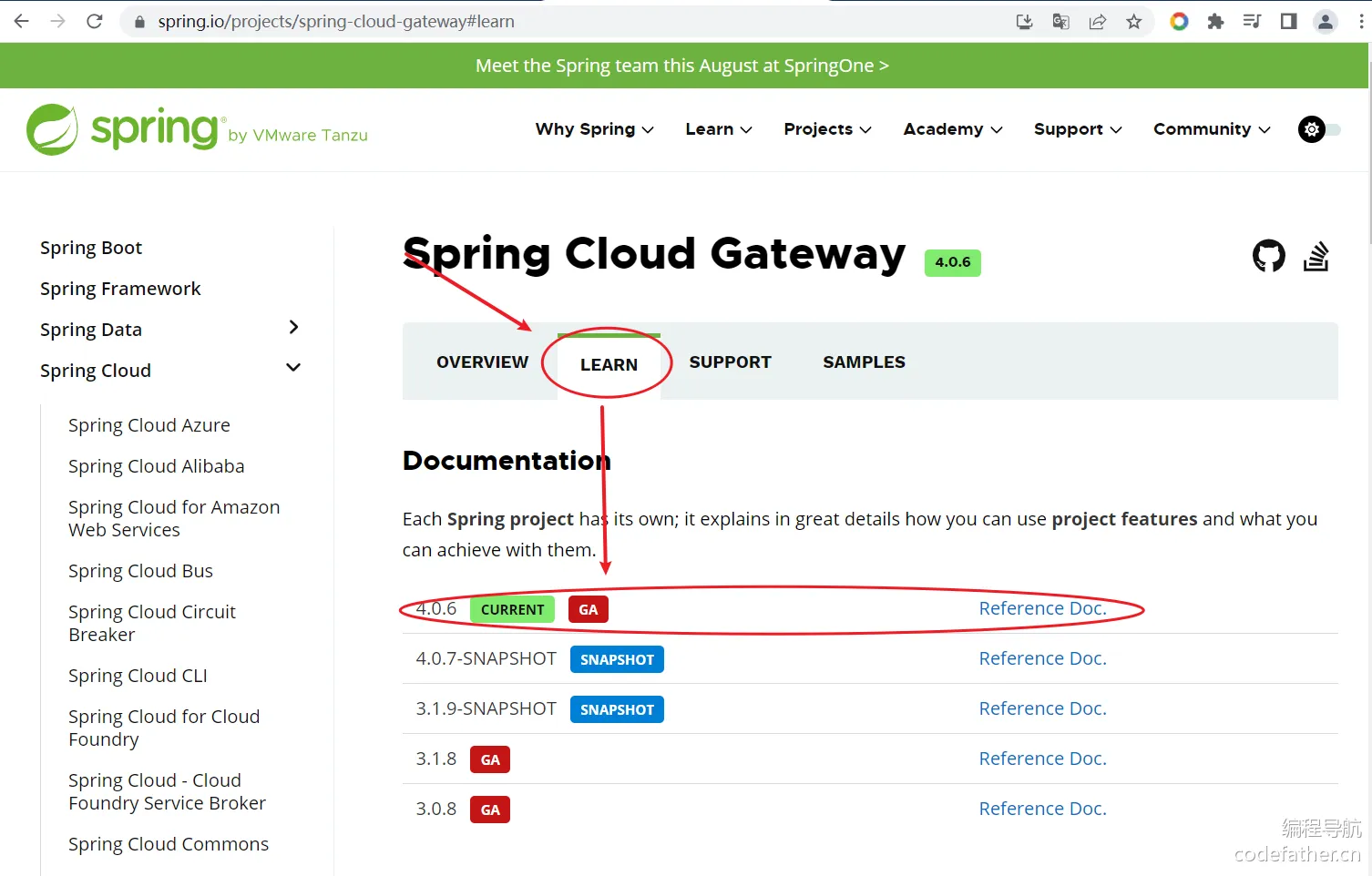
Task: Open the Academy dropdown menu
Action: coord(953,129)
